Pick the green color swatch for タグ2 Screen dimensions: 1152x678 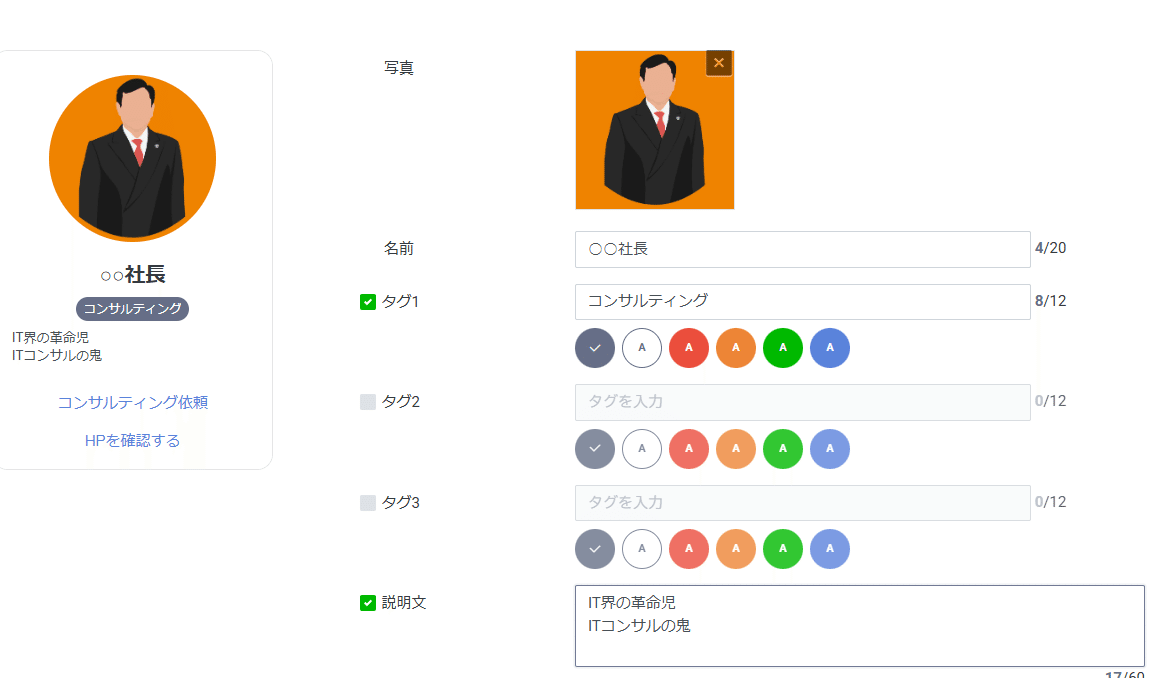tap(783, 448)
